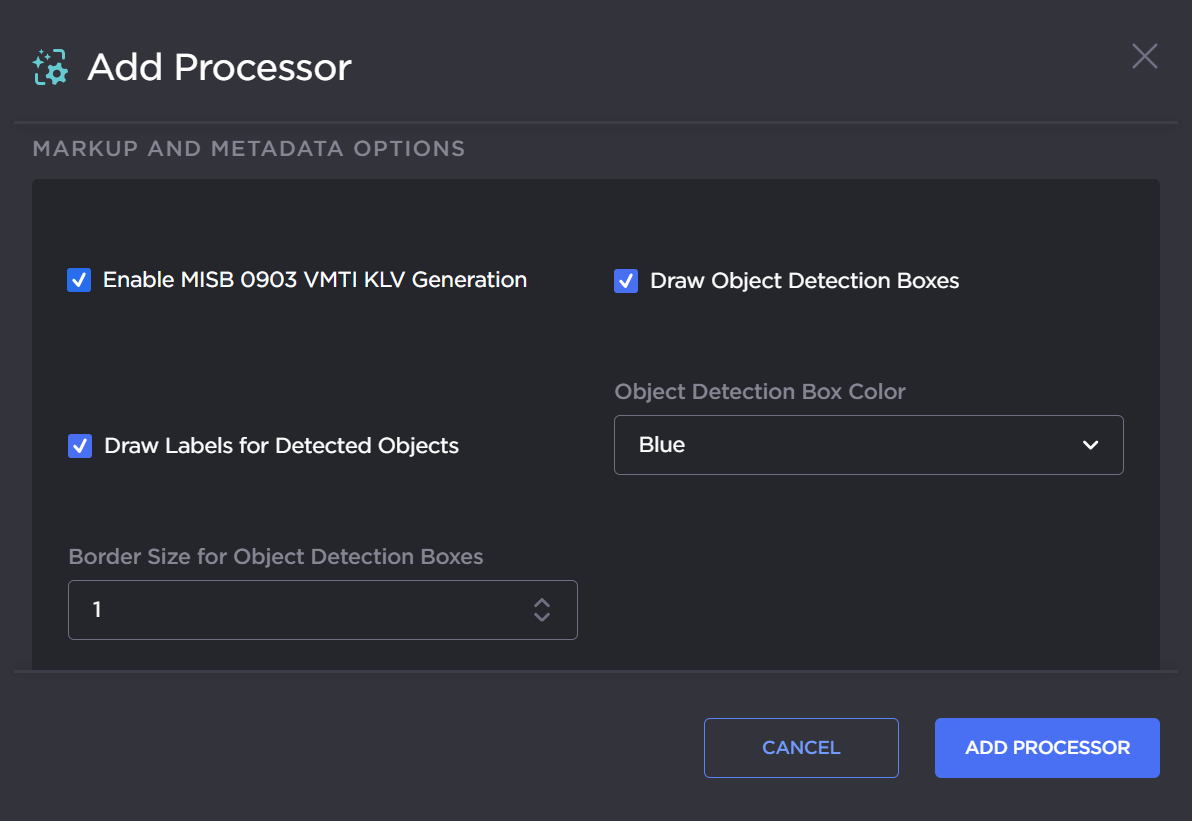Uncheck Enable MISB 0903 VMTI KLV Generation
The height and width of the screenshot is (821, 1192).
click(x=79, y=280)
